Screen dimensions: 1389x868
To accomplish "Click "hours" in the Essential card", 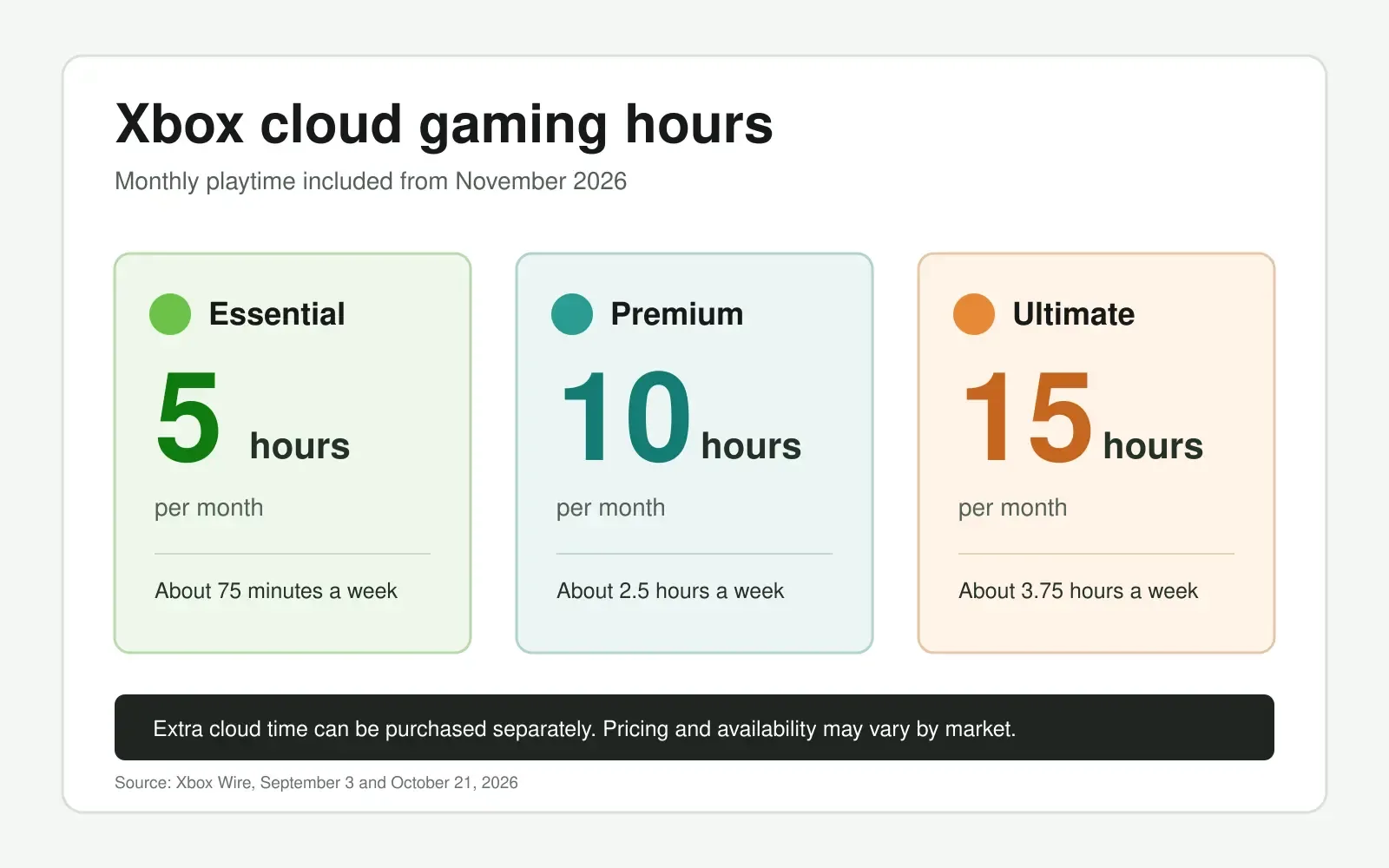I will coord(300,446).
